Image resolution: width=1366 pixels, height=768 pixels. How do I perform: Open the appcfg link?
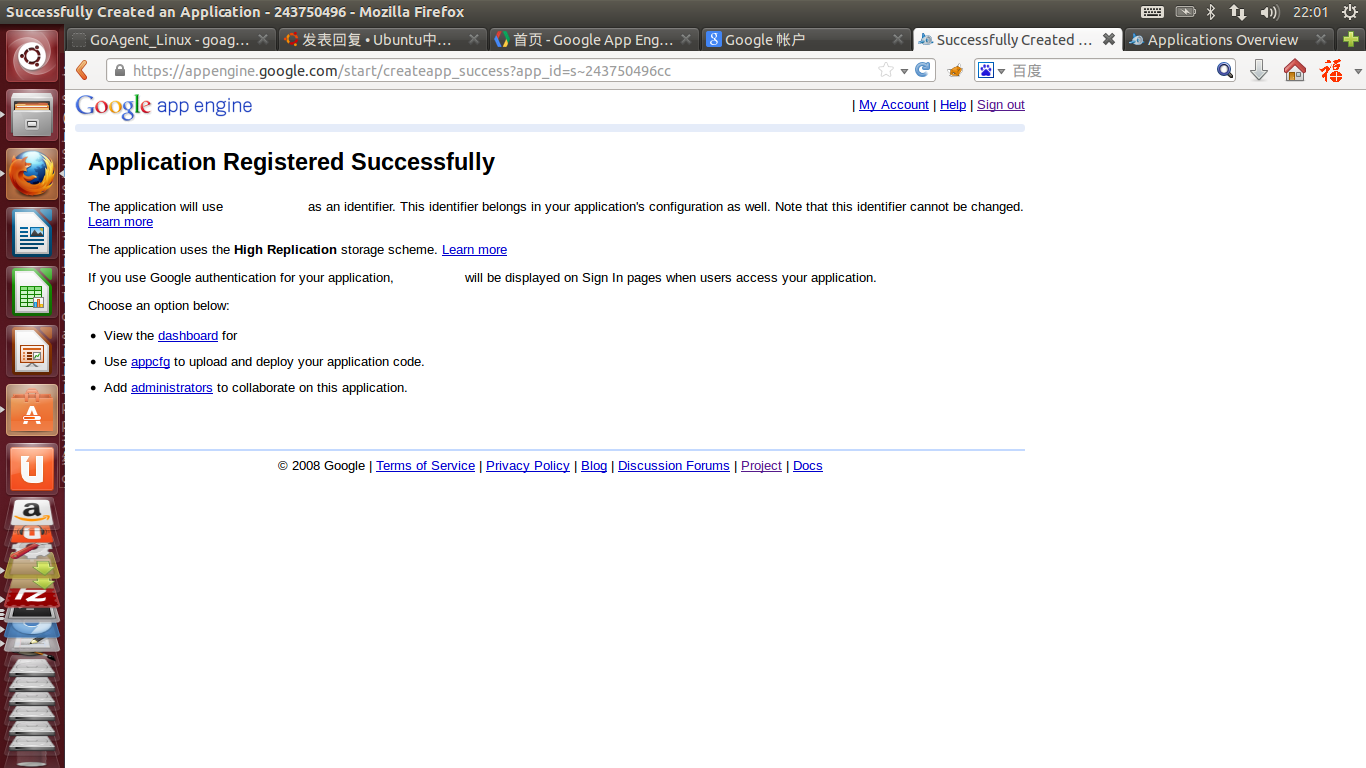[x=150, y=362]
